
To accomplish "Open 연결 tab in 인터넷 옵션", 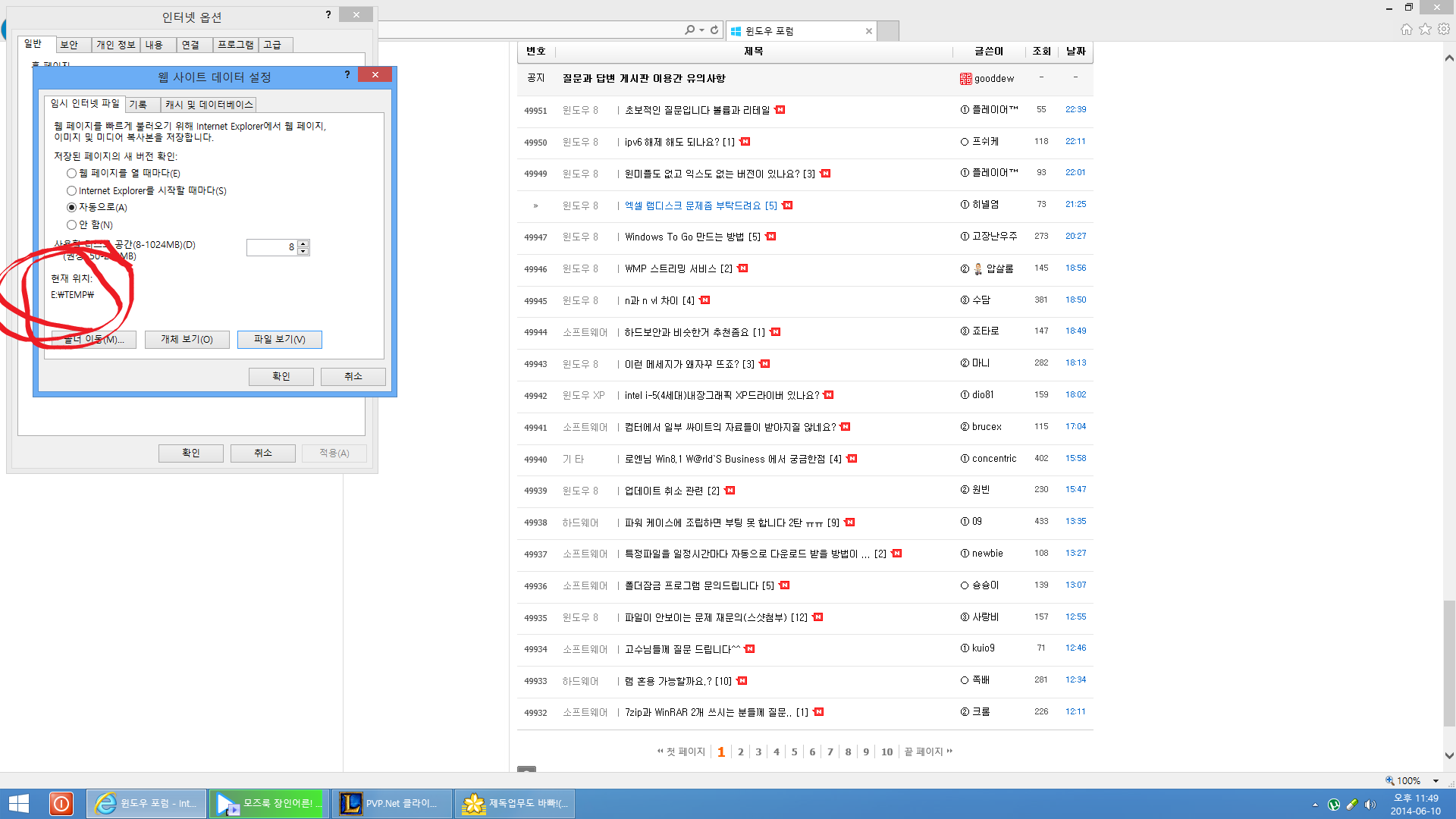I will tap(194, 45).
